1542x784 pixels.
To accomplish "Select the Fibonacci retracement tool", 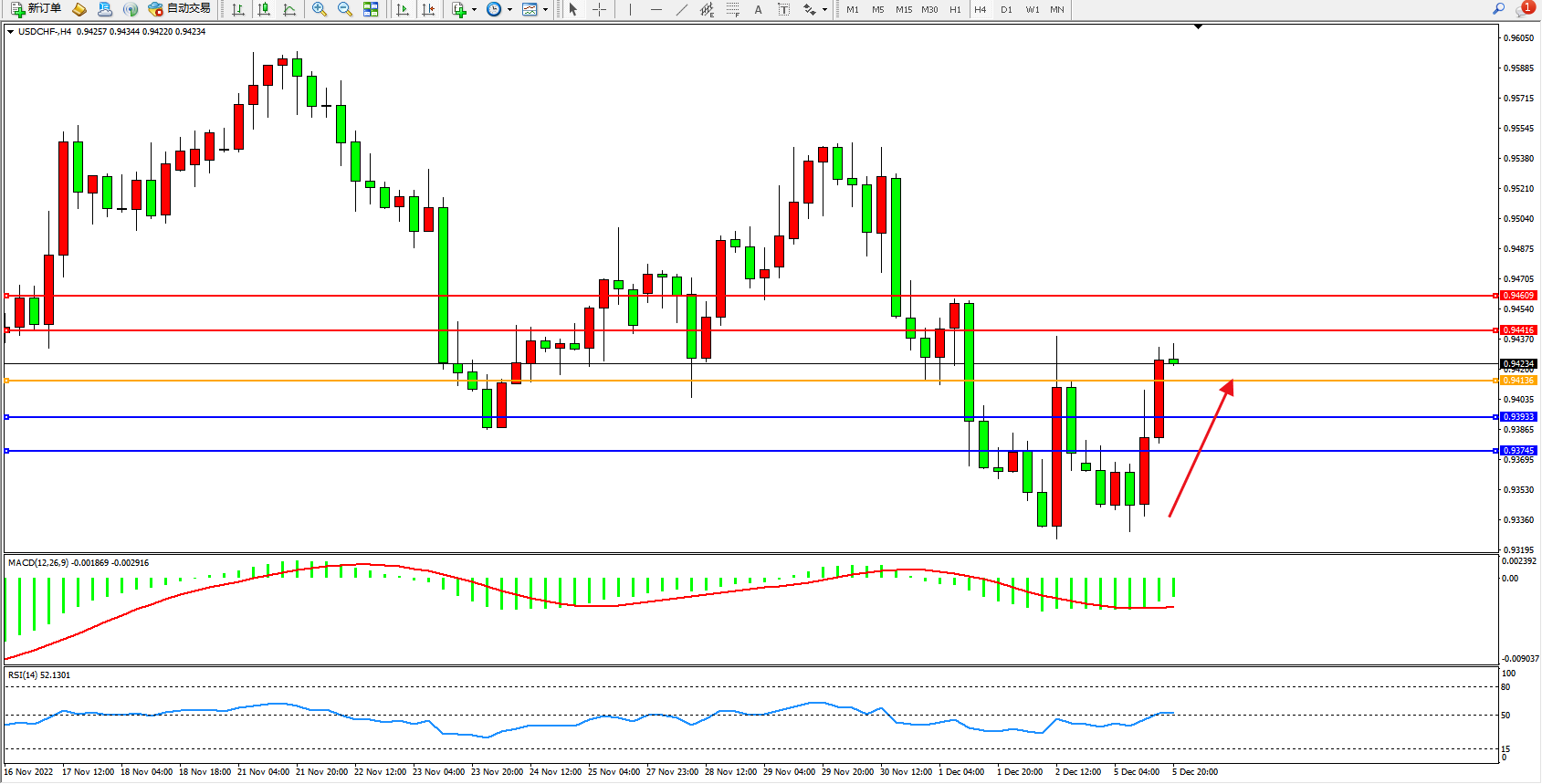I will coord(732,9).
